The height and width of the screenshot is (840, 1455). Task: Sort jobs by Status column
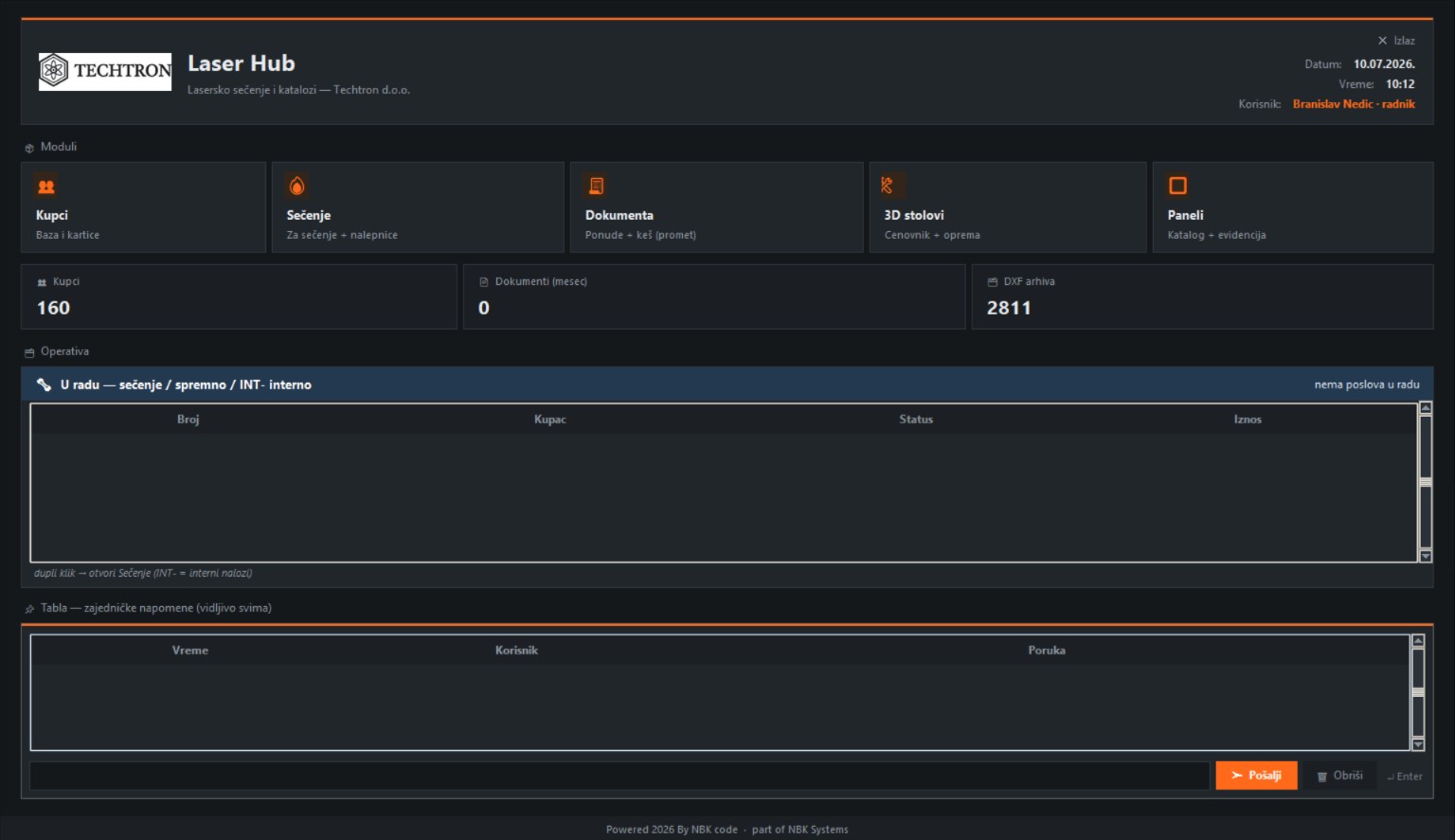pos(916,420)
